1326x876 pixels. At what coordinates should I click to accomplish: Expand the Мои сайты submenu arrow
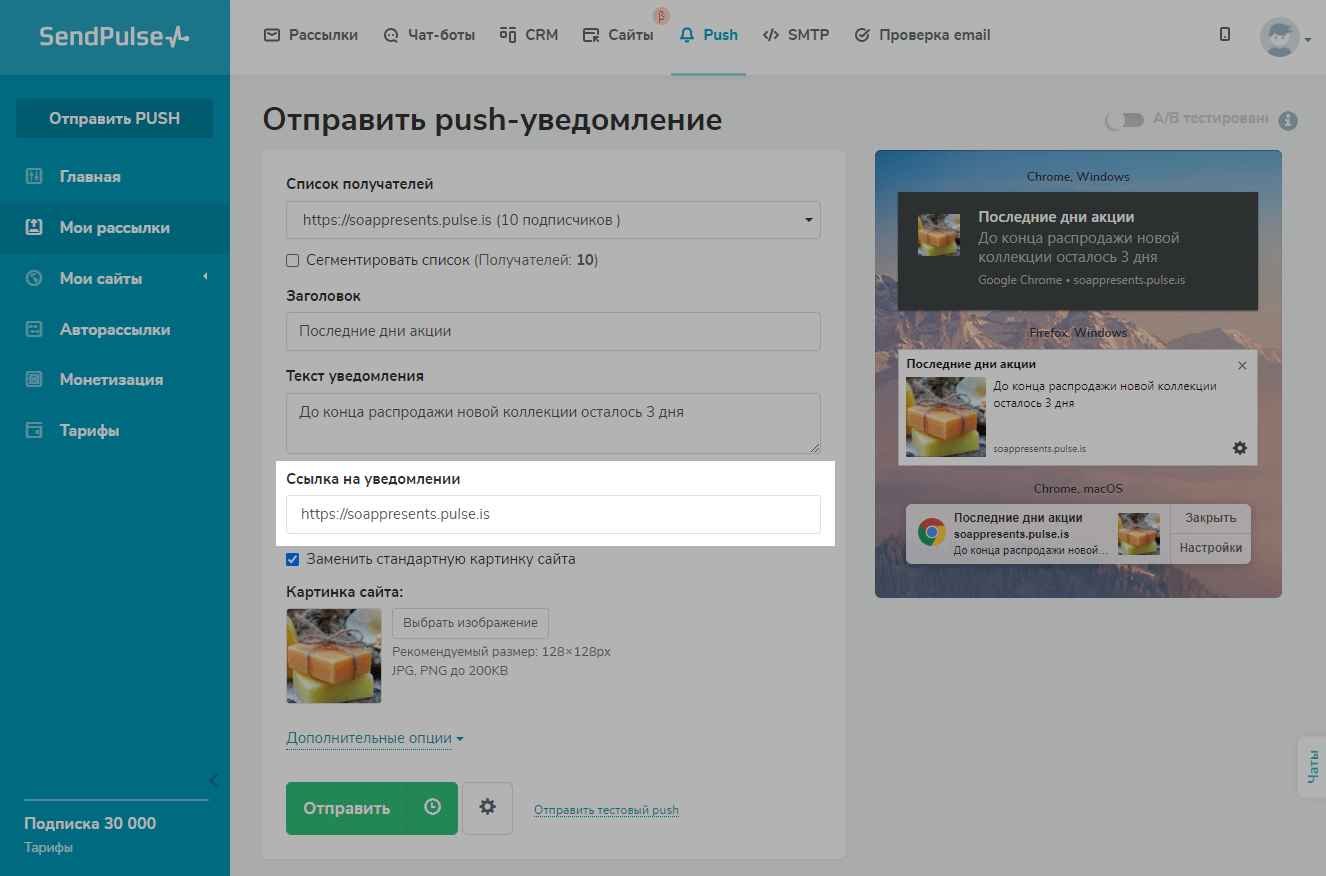[x=205, y=277]
